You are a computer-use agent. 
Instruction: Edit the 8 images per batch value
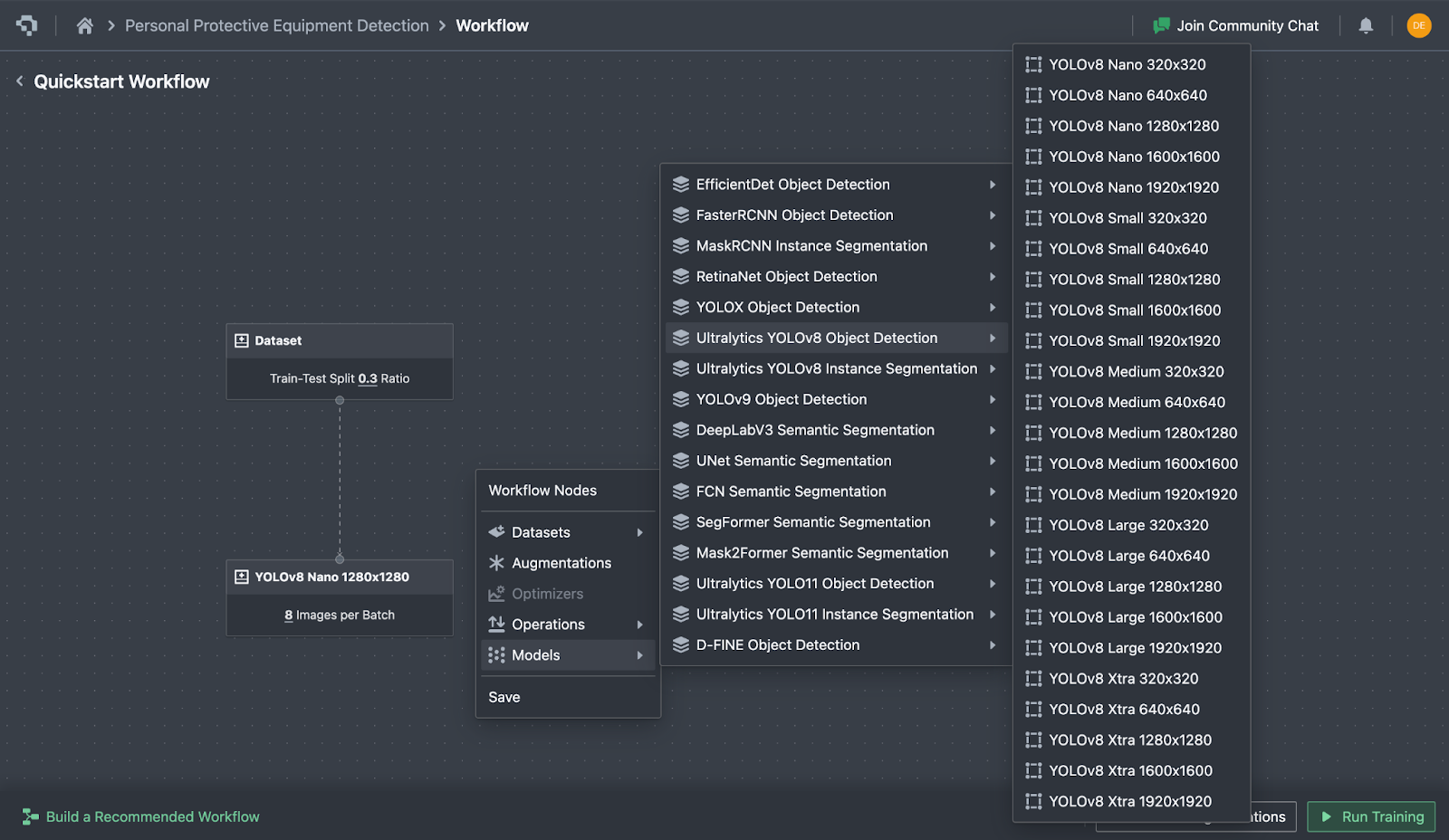[x=289, y=615]
